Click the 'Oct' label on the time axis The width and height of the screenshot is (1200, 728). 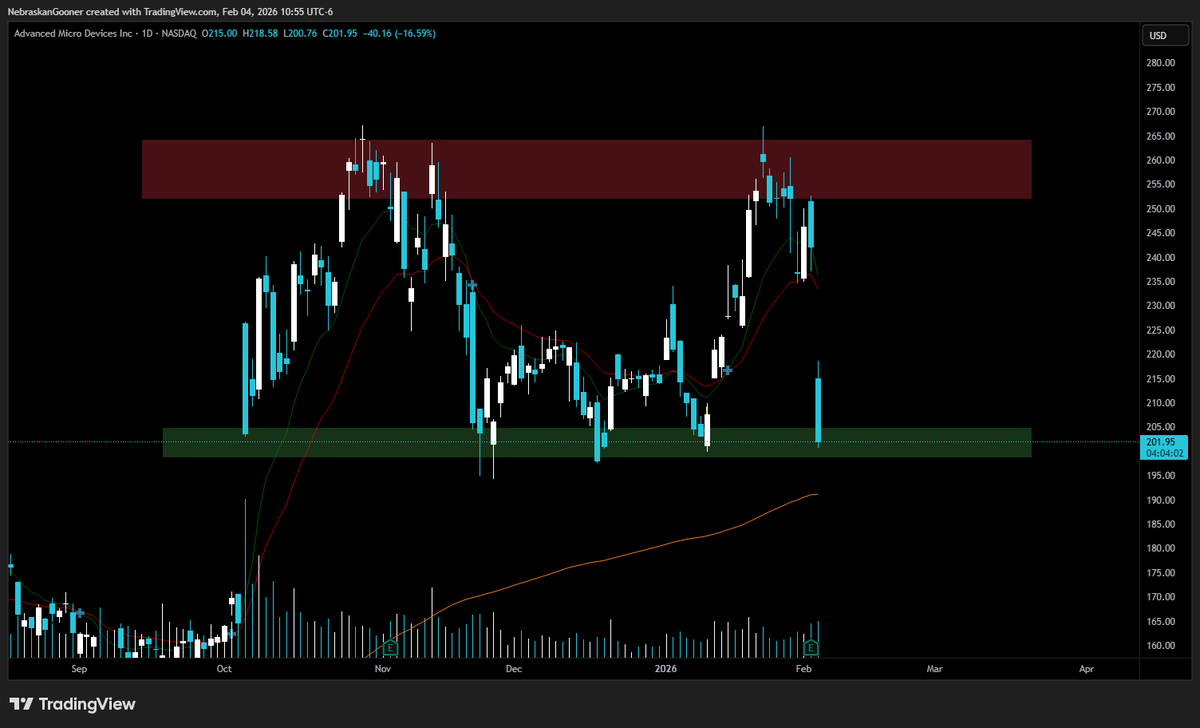point(224,667)
